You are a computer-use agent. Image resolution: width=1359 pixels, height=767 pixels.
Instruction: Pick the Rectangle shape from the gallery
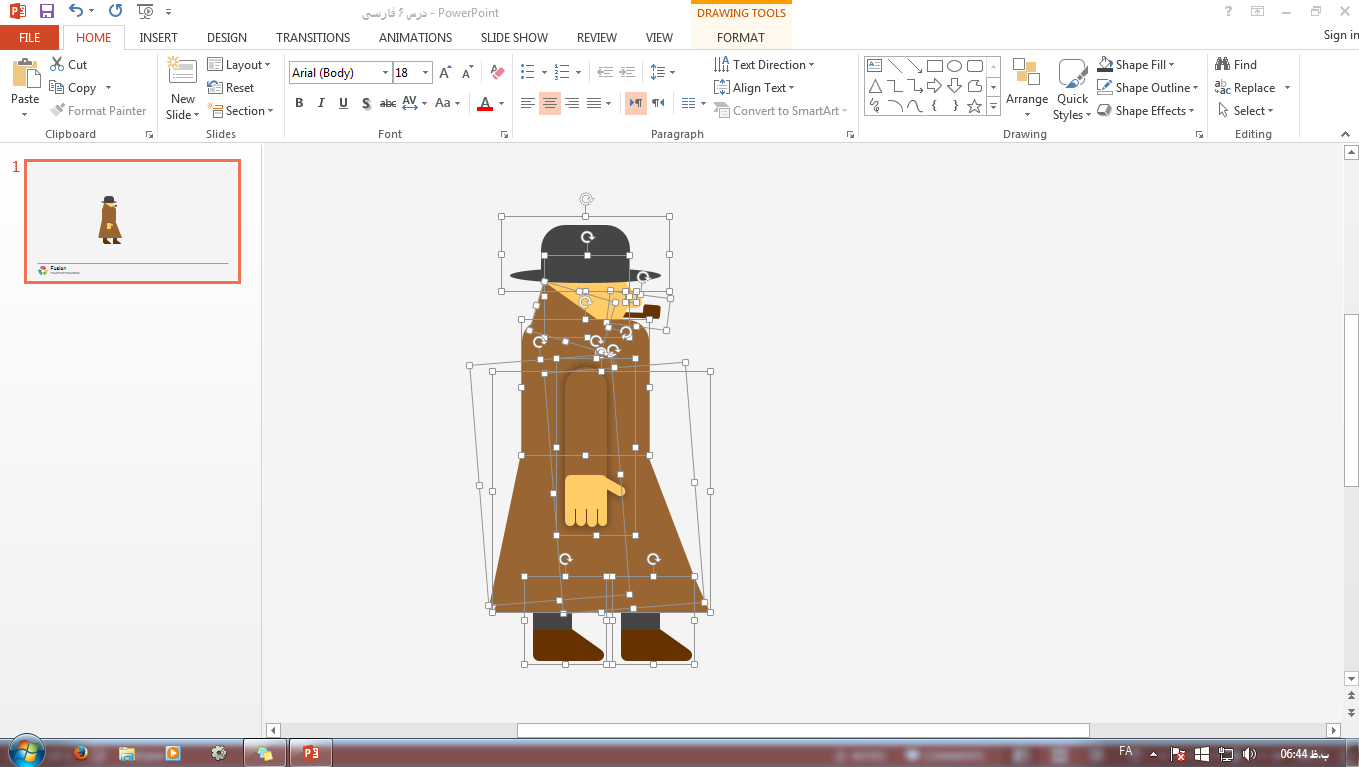pyautogui.click(x=935, y=67)
